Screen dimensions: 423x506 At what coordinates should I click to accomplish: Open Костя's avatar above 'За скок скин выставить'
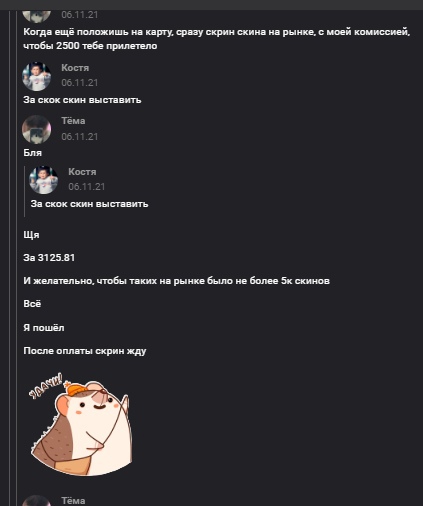36,76
